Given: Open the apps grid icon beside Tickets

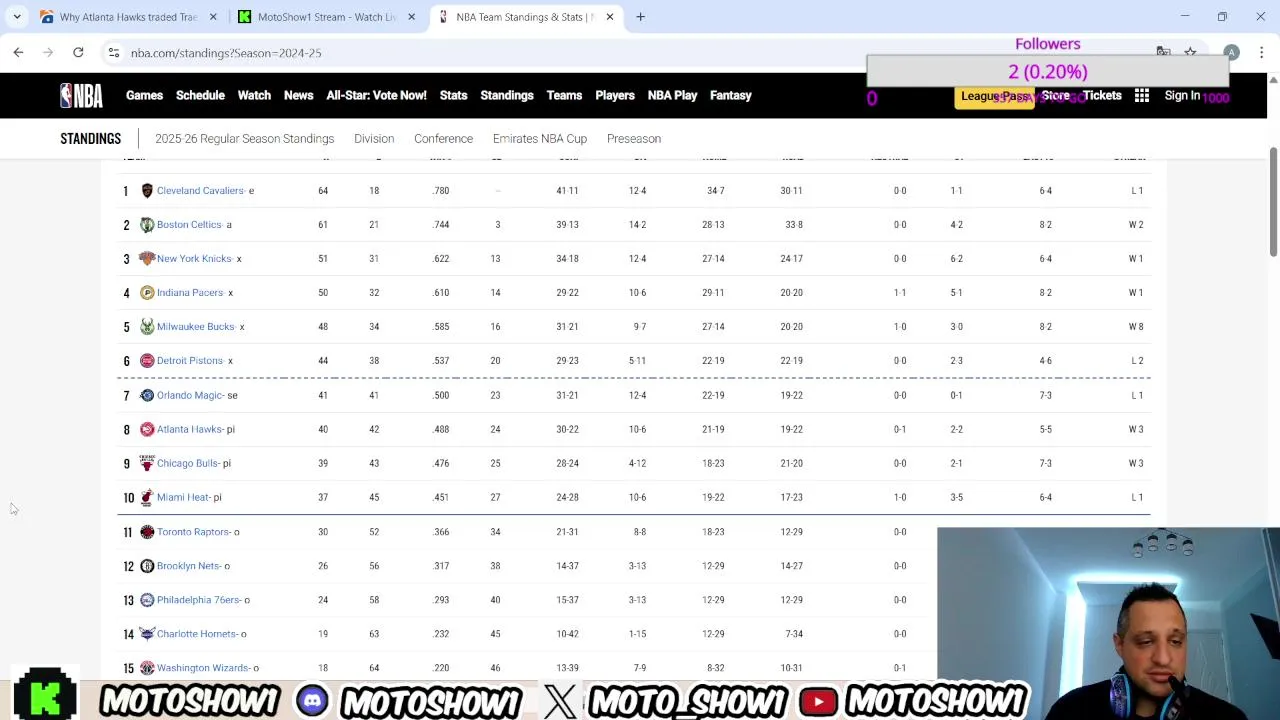Looking at the screenshot, I should (1142, 95).
